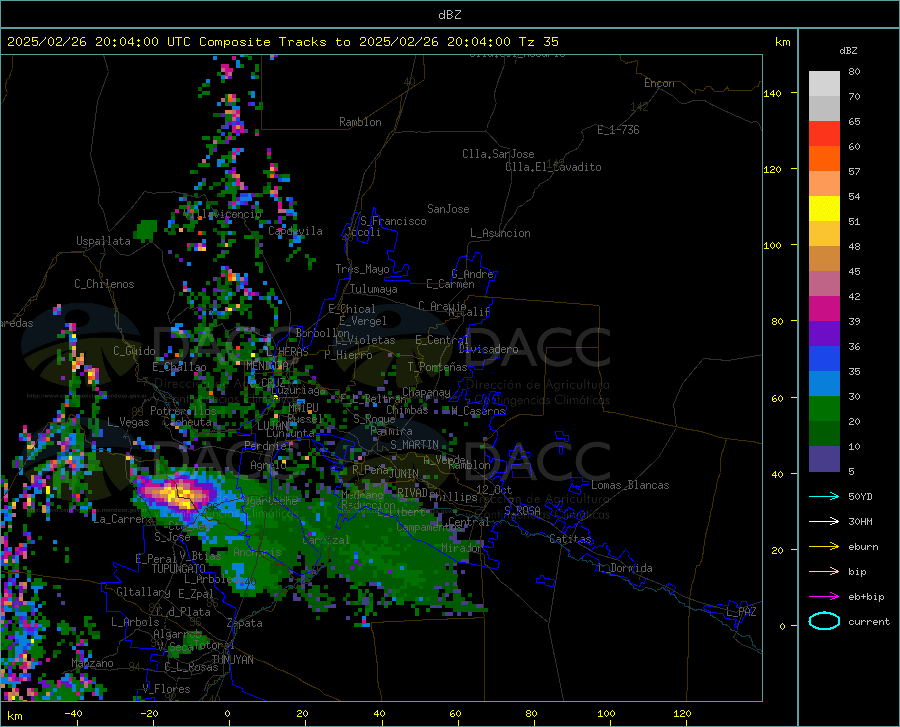Click the cyan current ellipse legend icon

[824, 621]
